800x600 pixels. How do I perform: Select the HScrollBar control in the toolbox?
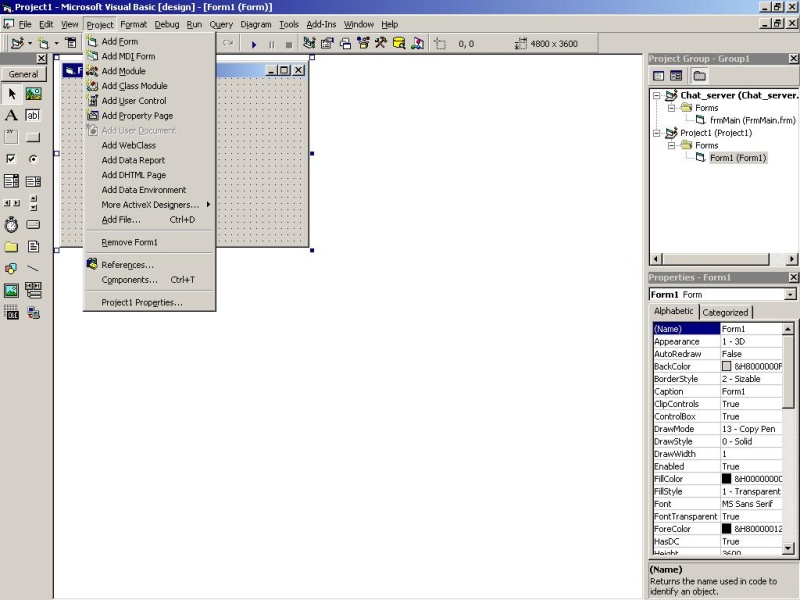click(11, 203)
